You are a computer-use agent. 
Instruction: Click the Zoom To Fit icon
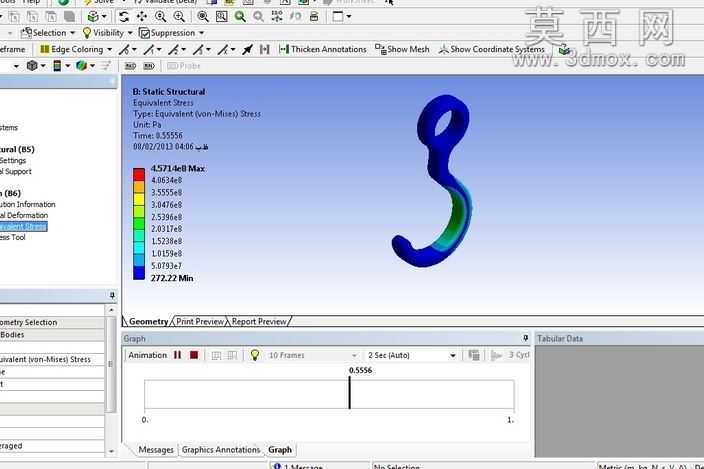[x=203, y=17]
